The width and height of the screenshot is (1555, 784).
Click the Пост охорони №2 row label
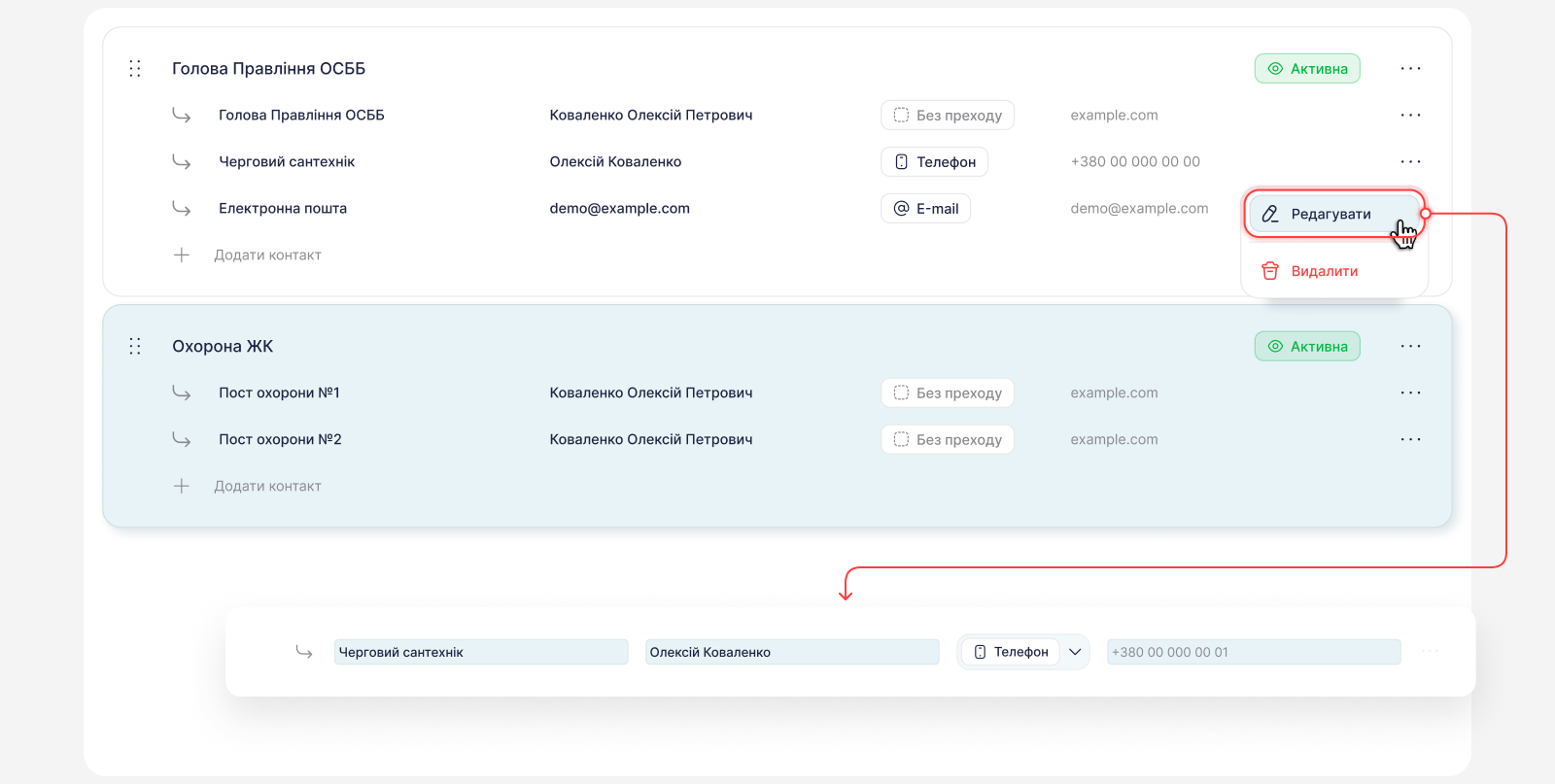[x=280, y=439]
